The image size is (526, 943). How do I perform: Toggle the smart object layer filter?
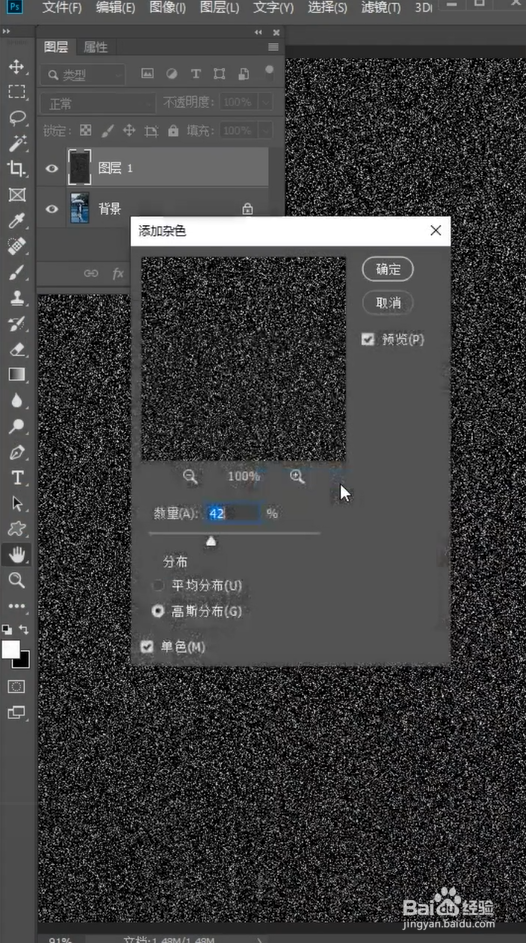pos(243,73)
